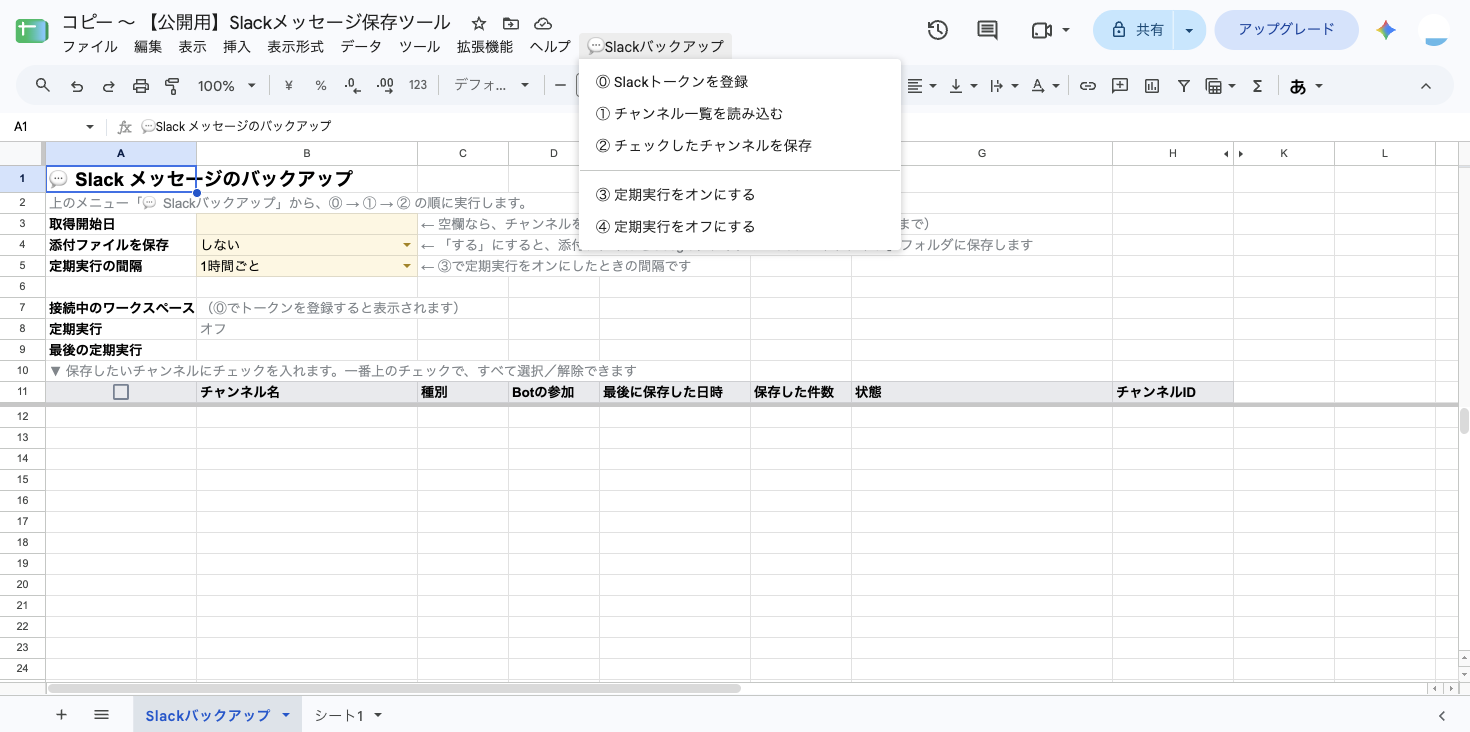Screen dimensions: 1470x732
Task: Open input tools あ dropdown
Action: click(x=1307, y=86)
